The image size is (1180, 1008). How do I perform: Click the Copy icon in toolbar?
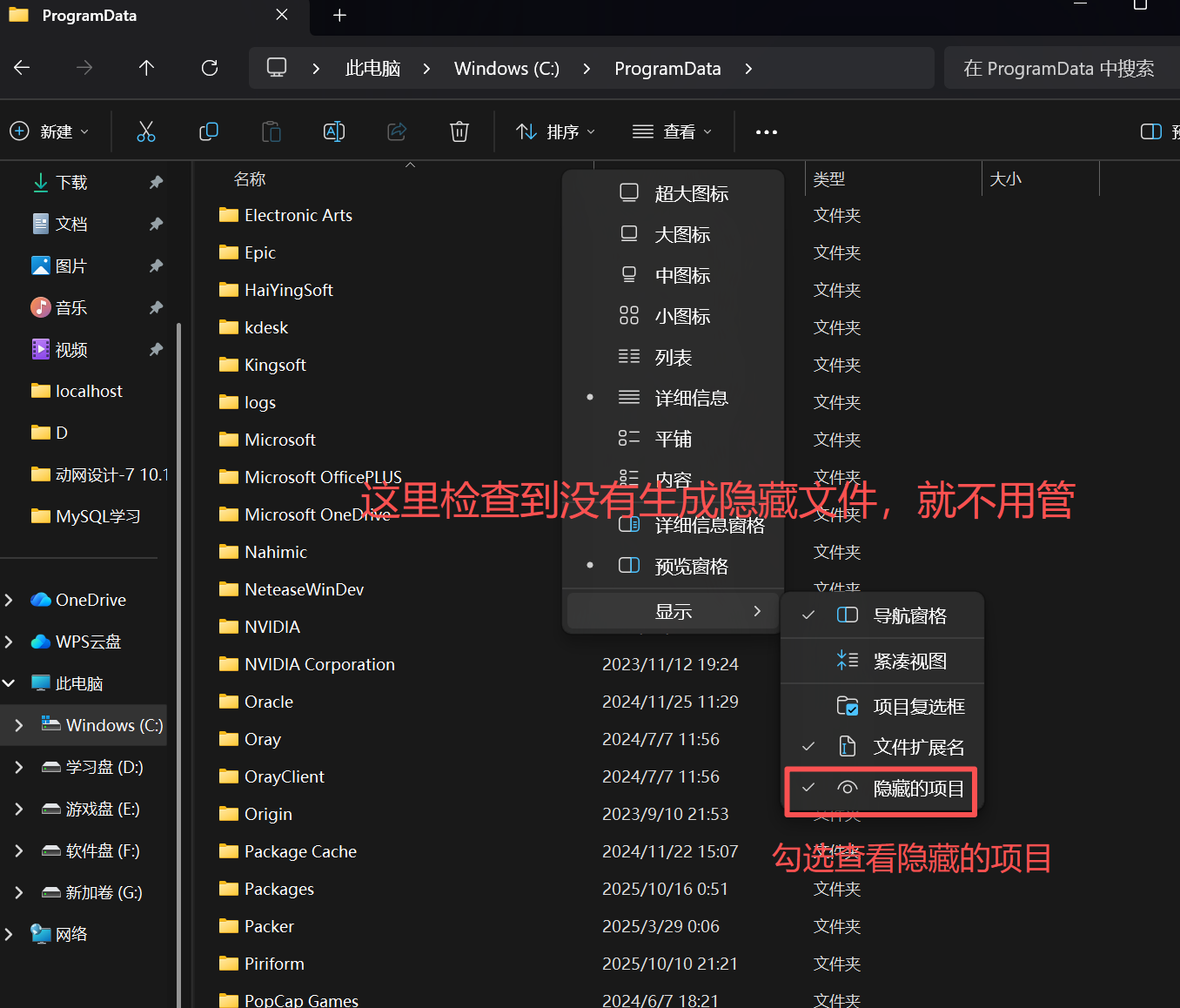click(x=209, y=131)
